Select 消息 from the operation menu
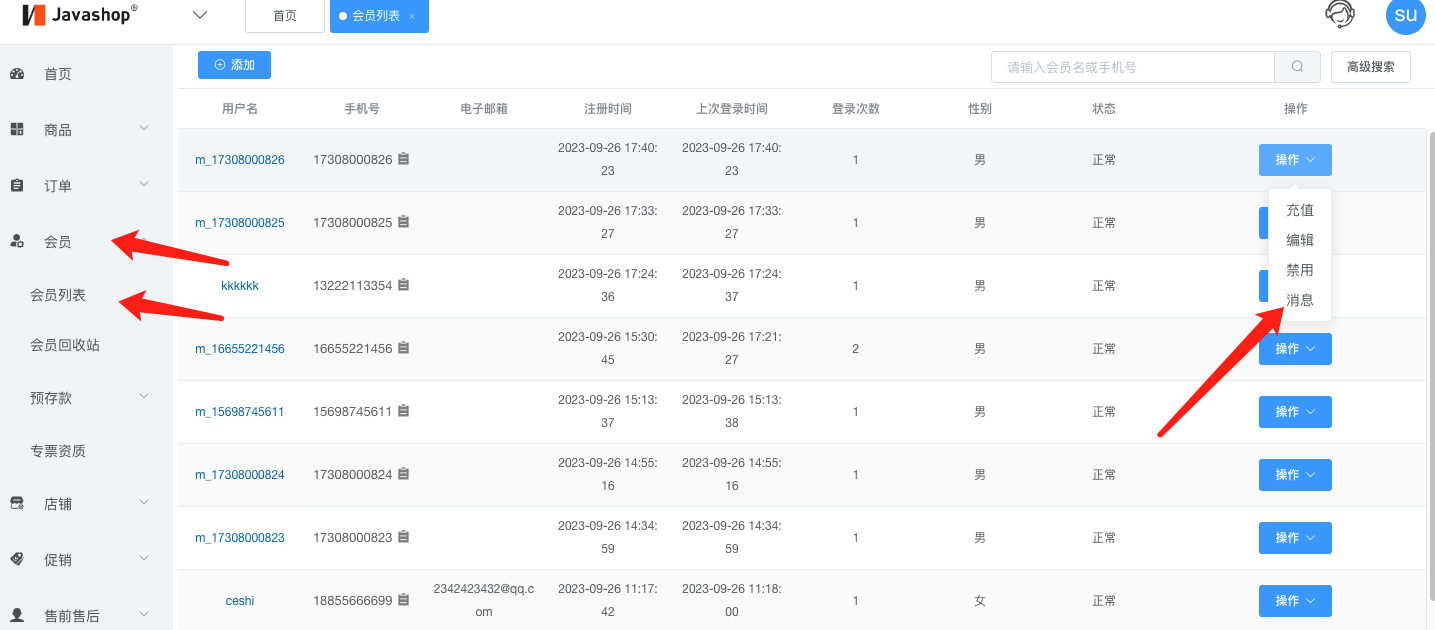The image size is (1435, 630). coord(1300,300)
